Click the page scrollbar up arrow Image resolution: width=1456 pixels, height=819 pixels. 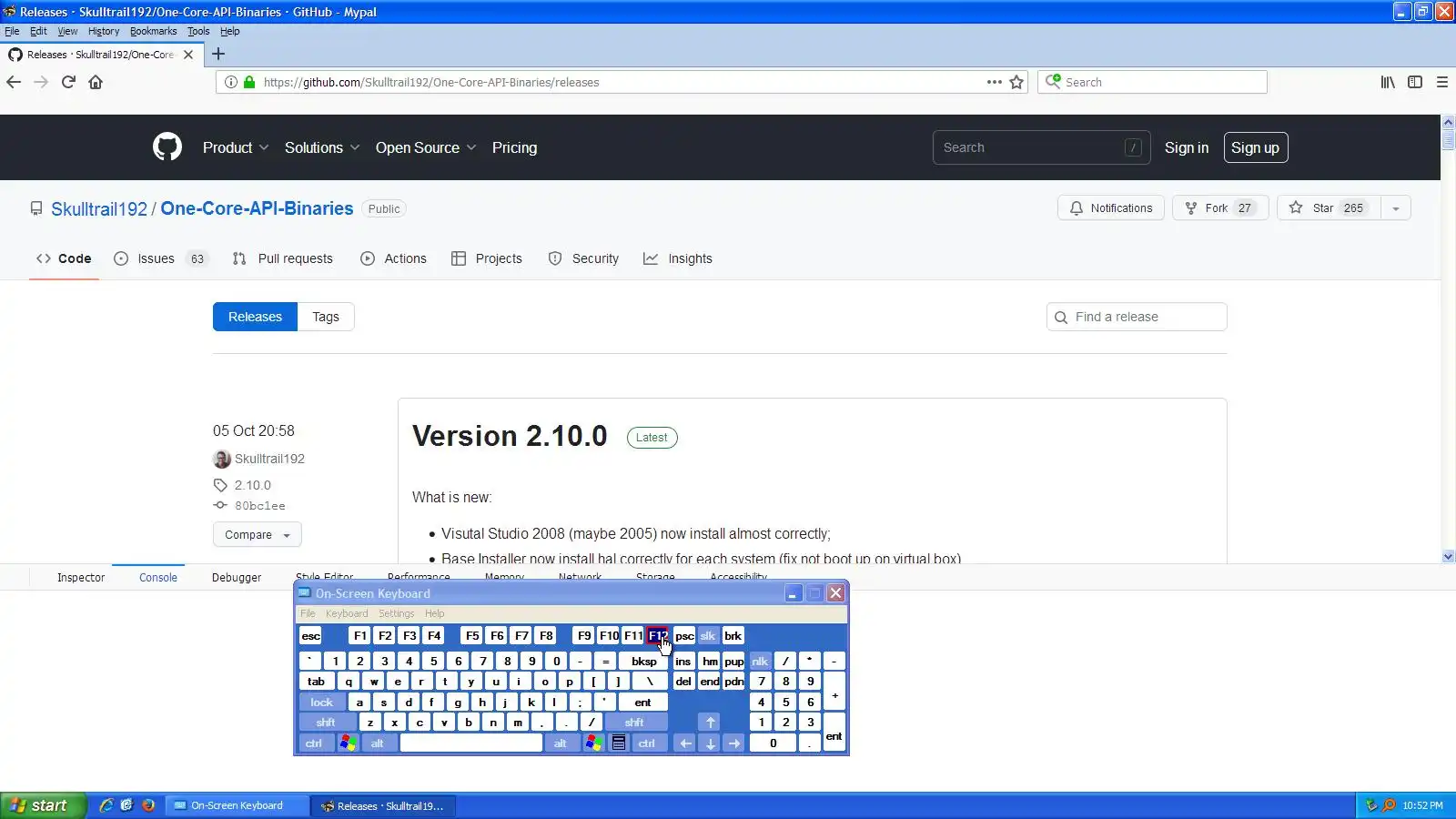pos(1448,122)
